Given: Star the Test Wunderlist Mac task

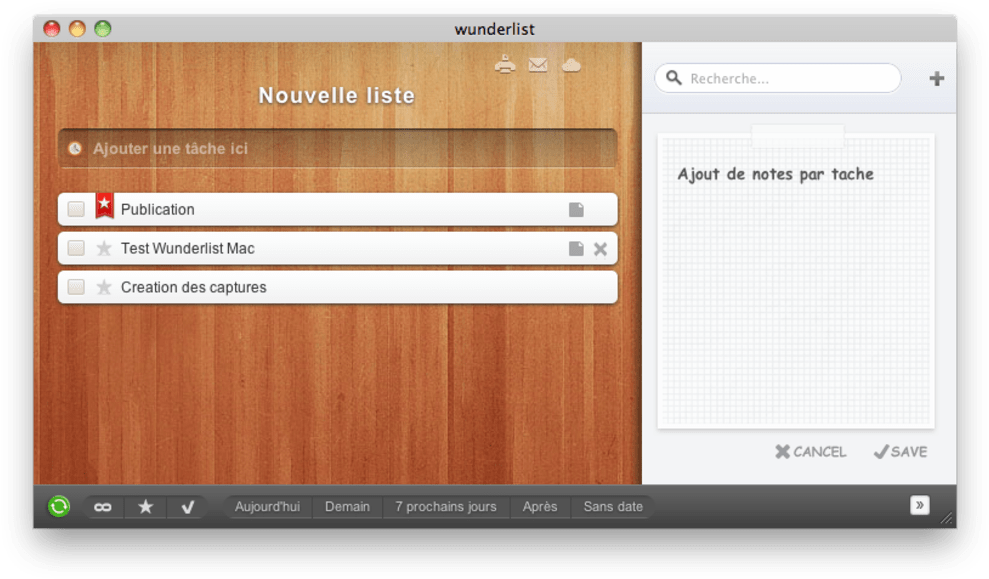Looking at the screenshot, I should pyautogui.click(x=103, y=249).
